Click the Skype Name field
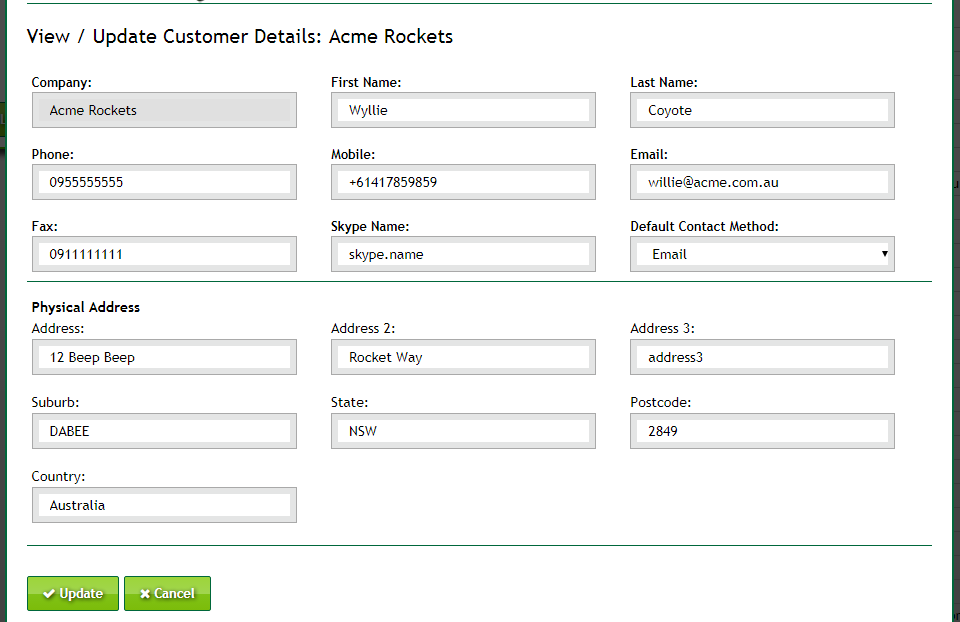 (x=463, y=254)
